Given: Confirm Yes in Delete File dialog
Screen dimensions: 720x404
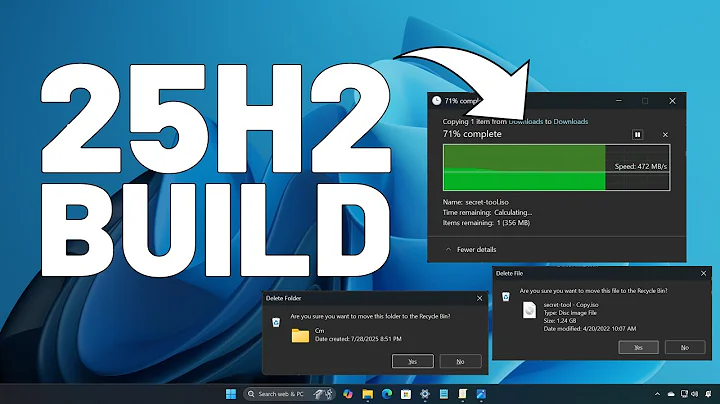Looking at the screenshot, I should tap(638, 348).
